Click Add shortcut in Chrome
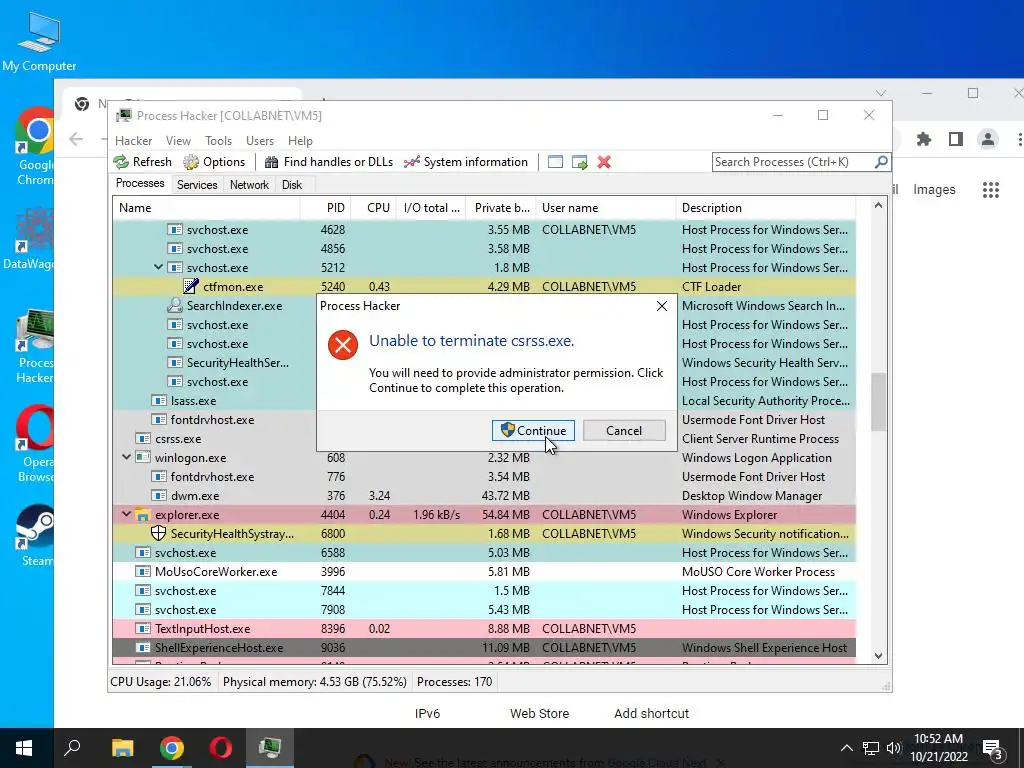The width and height of the screenshot is (1024, 768). click(651, 713)
